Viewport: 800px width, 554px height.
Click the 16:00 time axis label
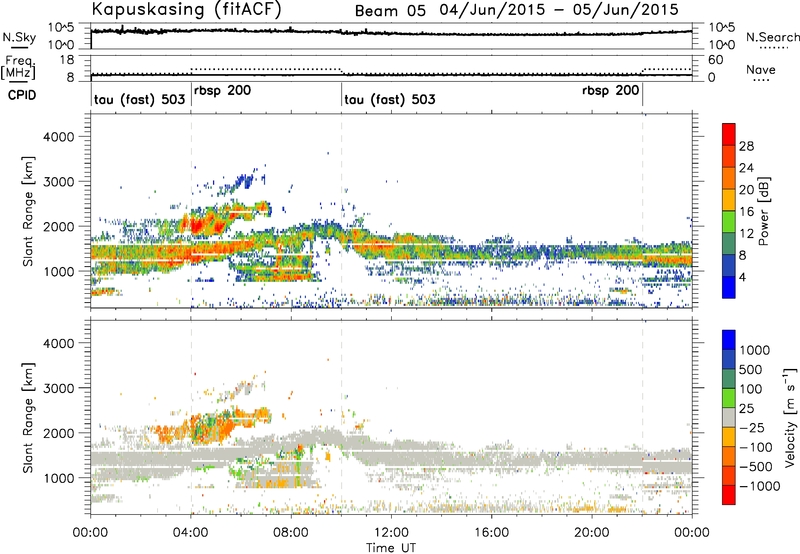coord(491,533)
